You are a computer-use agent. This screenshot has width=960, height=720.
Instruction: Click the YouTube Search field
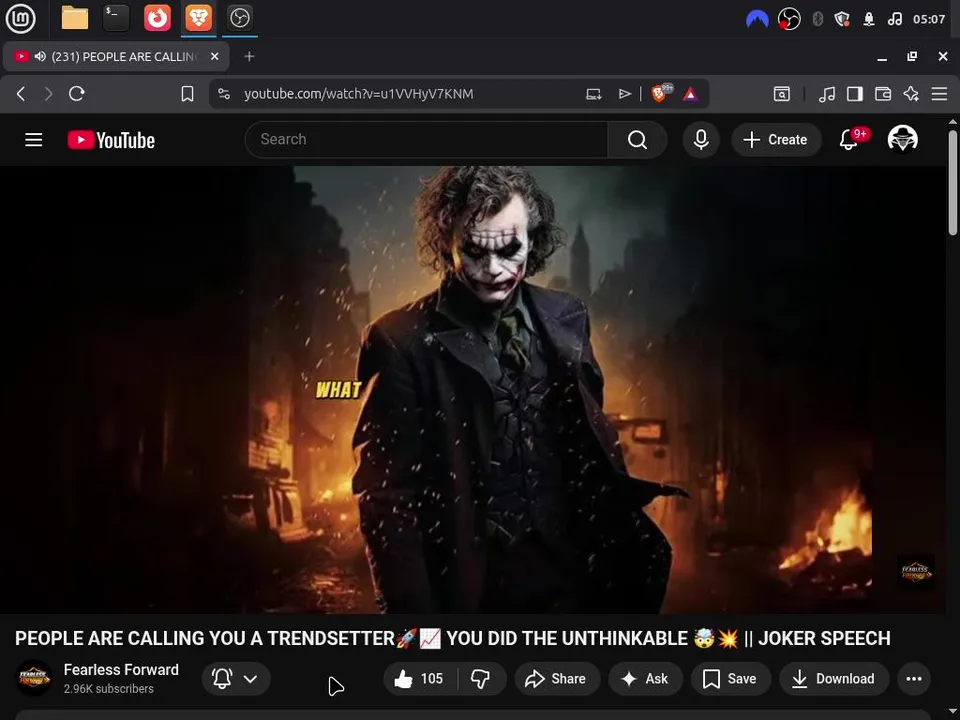pyautogui.click(x=426, y=140)
